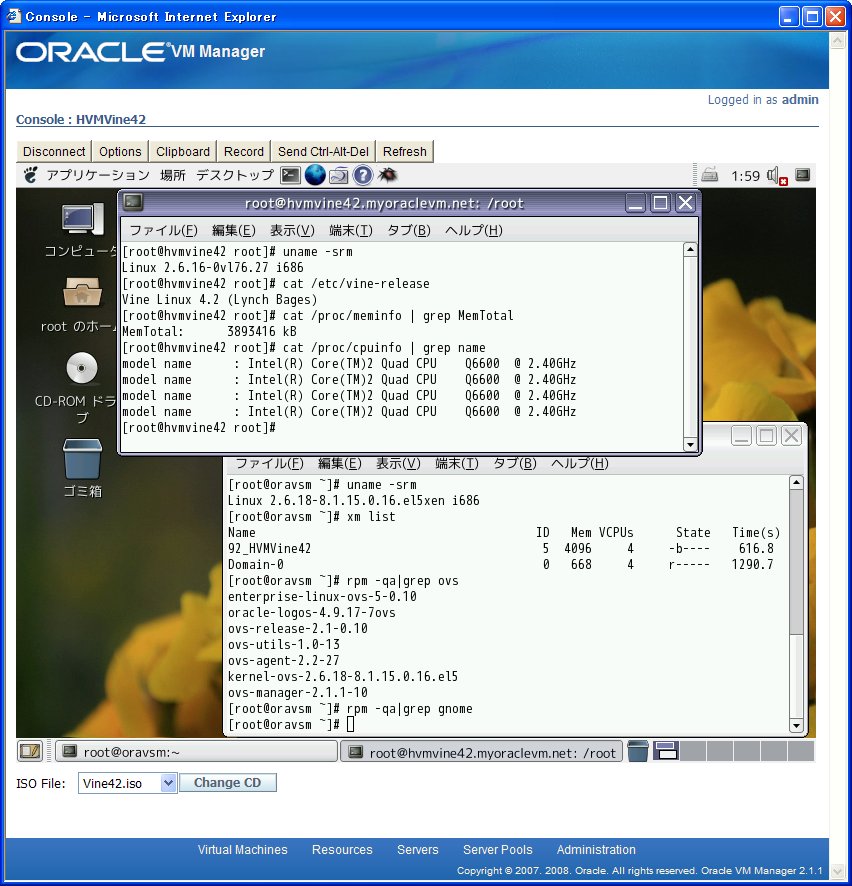852x886 pixels.
Task: Open the アプリケーション menu
Action: point(98,175)
